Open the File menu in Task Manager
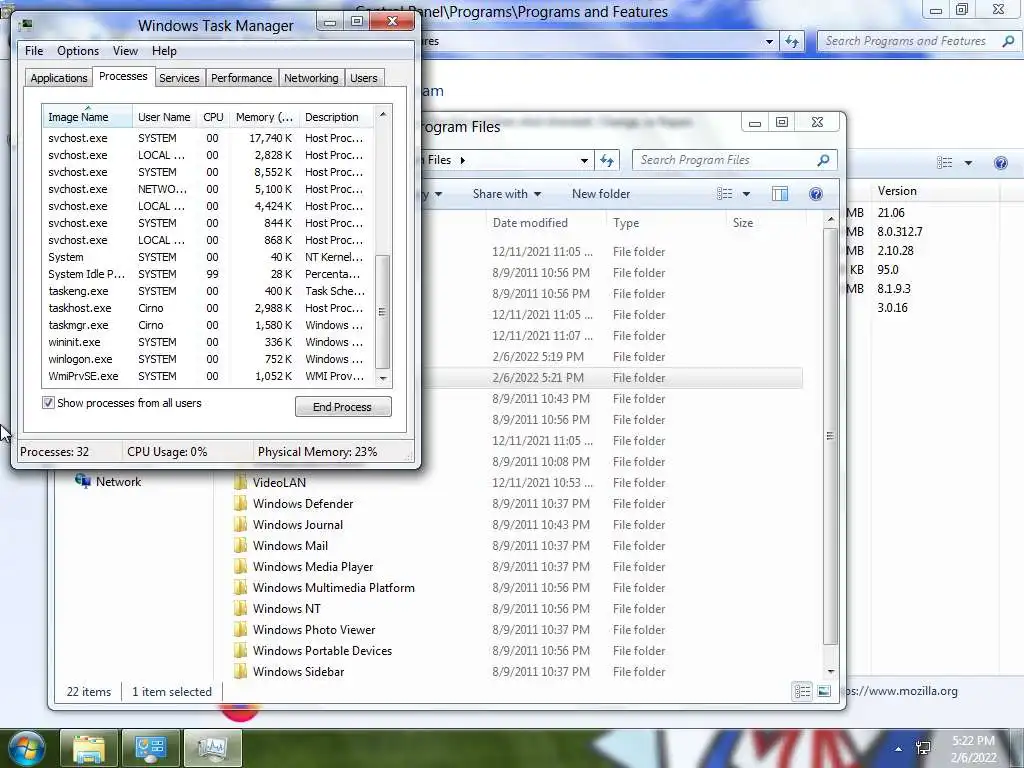Screen dimensions: 1024x768 pos(34,51)
